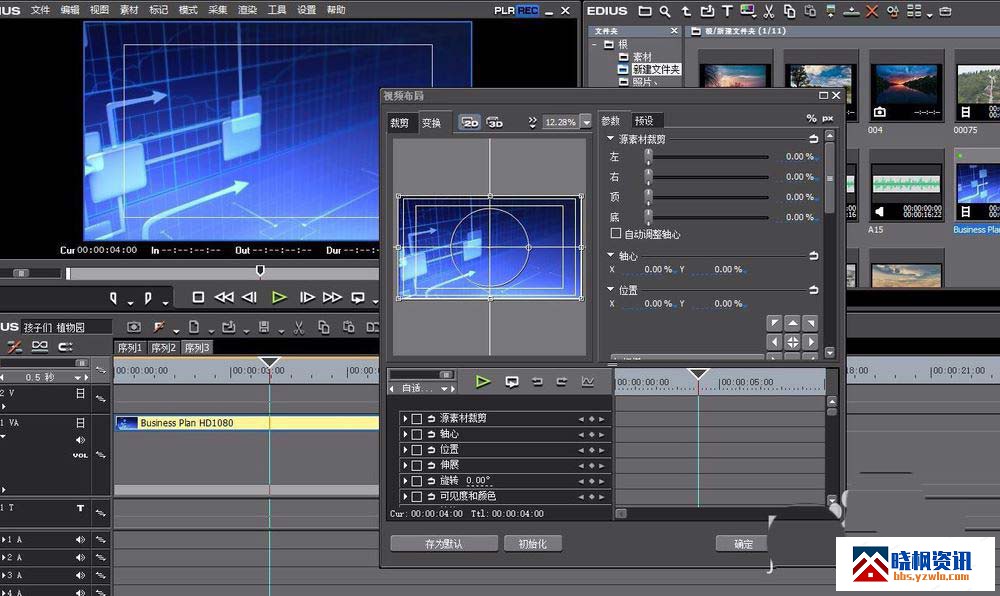
Task: Click the timeline cut (scissors) tool
Action: 298,328
